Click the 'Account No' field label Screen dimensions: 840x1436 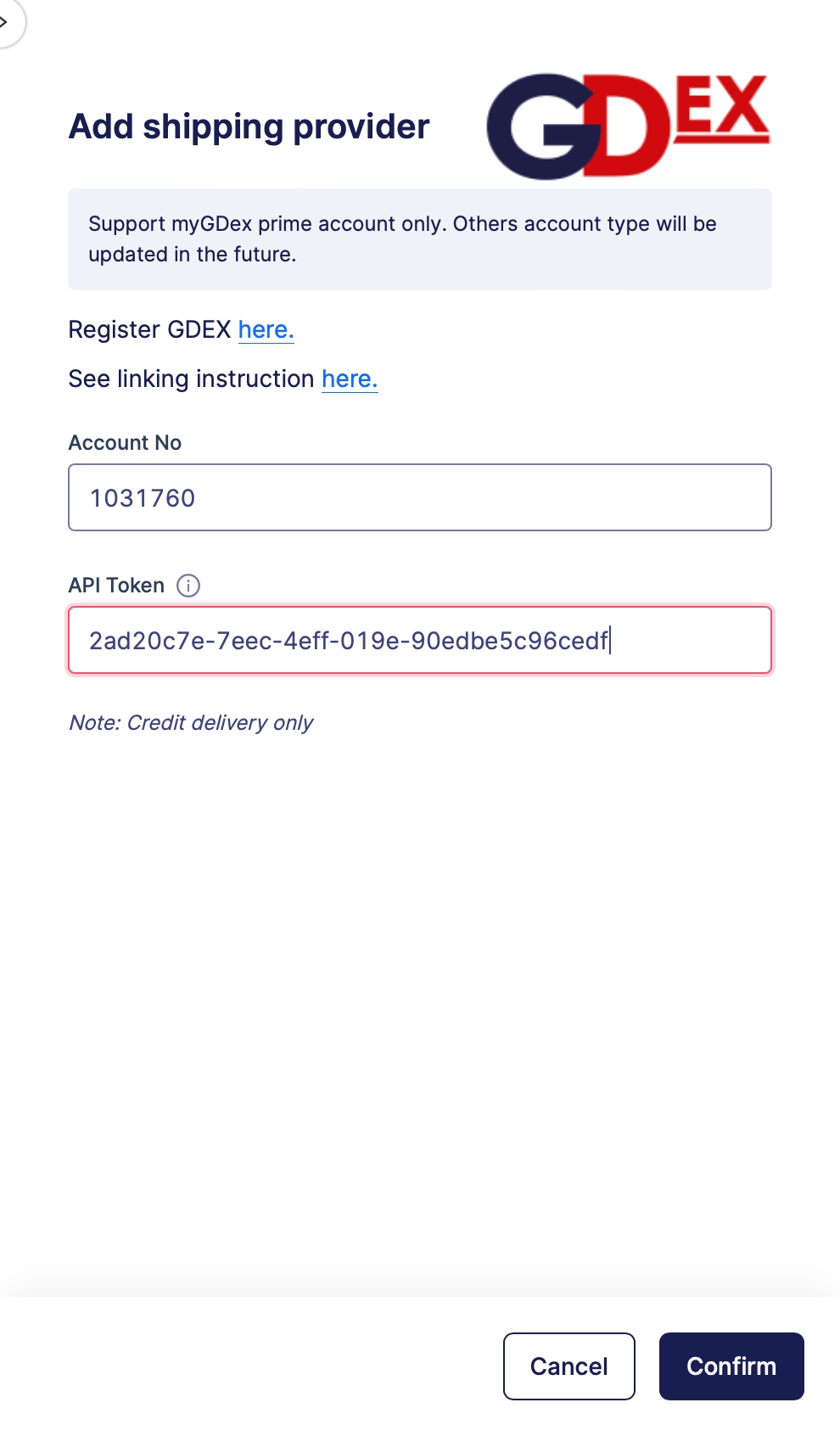pos(125,443)
